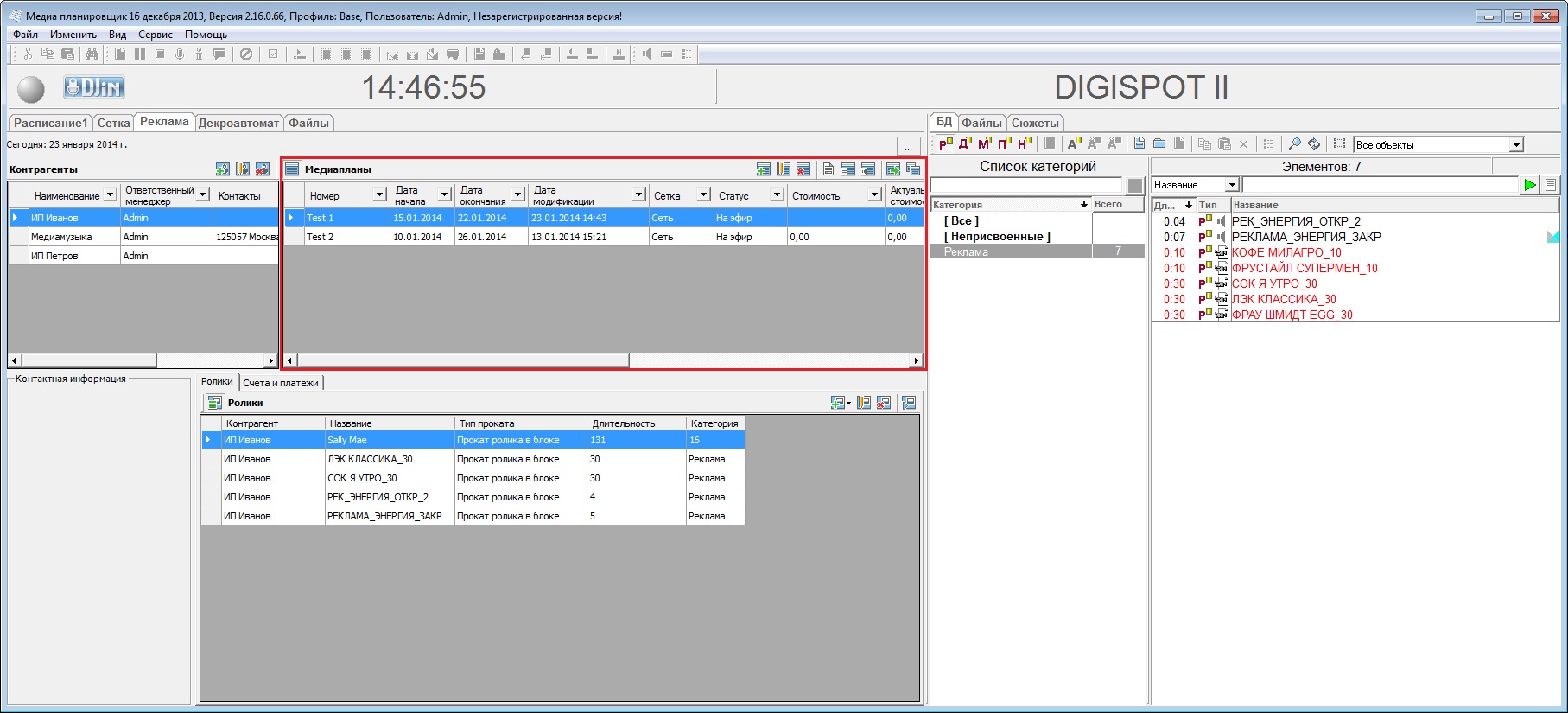
Task: Open Сетка column filter dropdown
Action: pyautogui.click(x=703, y=195)
